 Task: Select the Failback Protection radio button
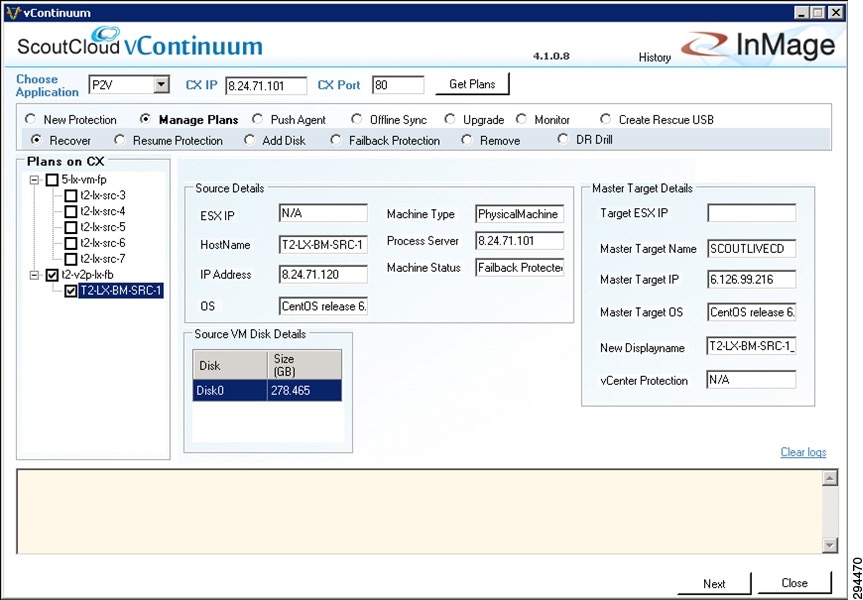click(335, 140)
